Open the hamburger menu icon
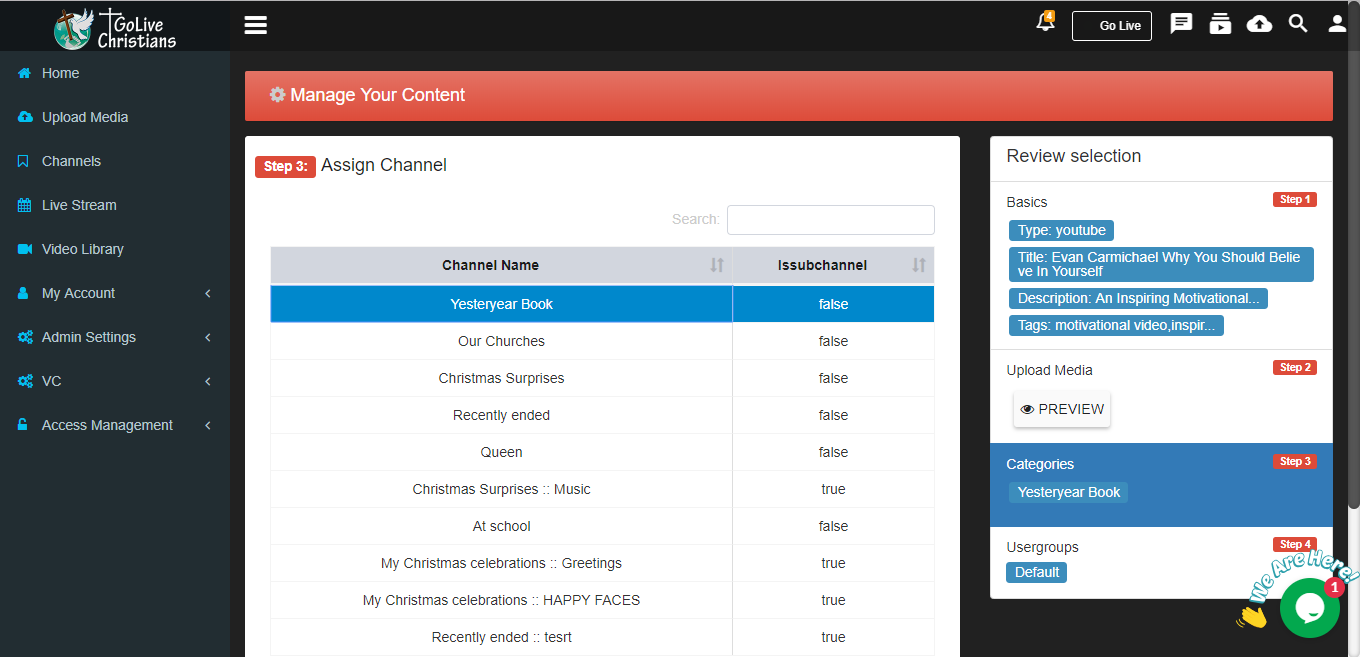The width and height of the screenshot is (1360, 657). (x=256, y=25)
